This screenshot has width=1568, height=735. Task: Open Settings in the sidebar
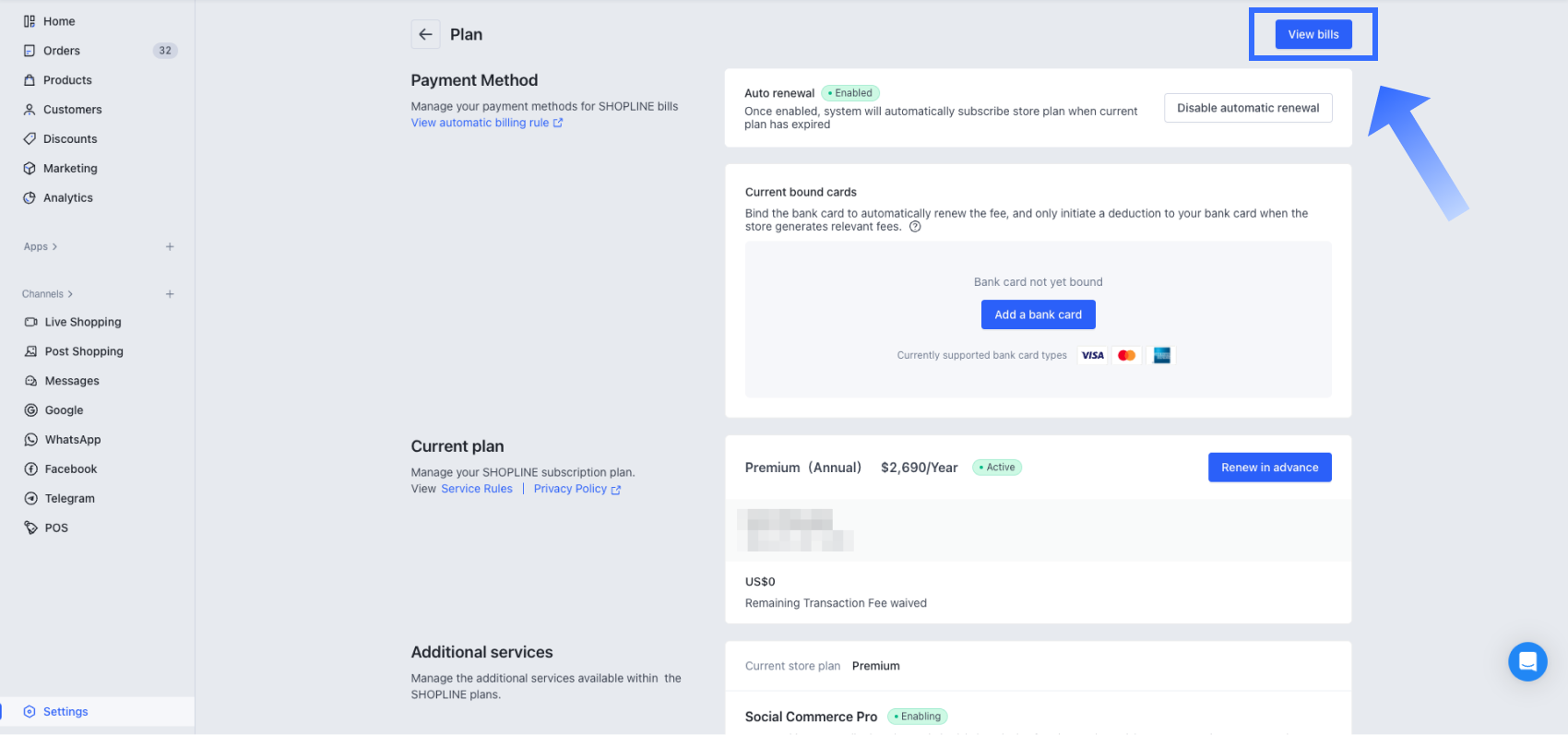coord(65,712)
